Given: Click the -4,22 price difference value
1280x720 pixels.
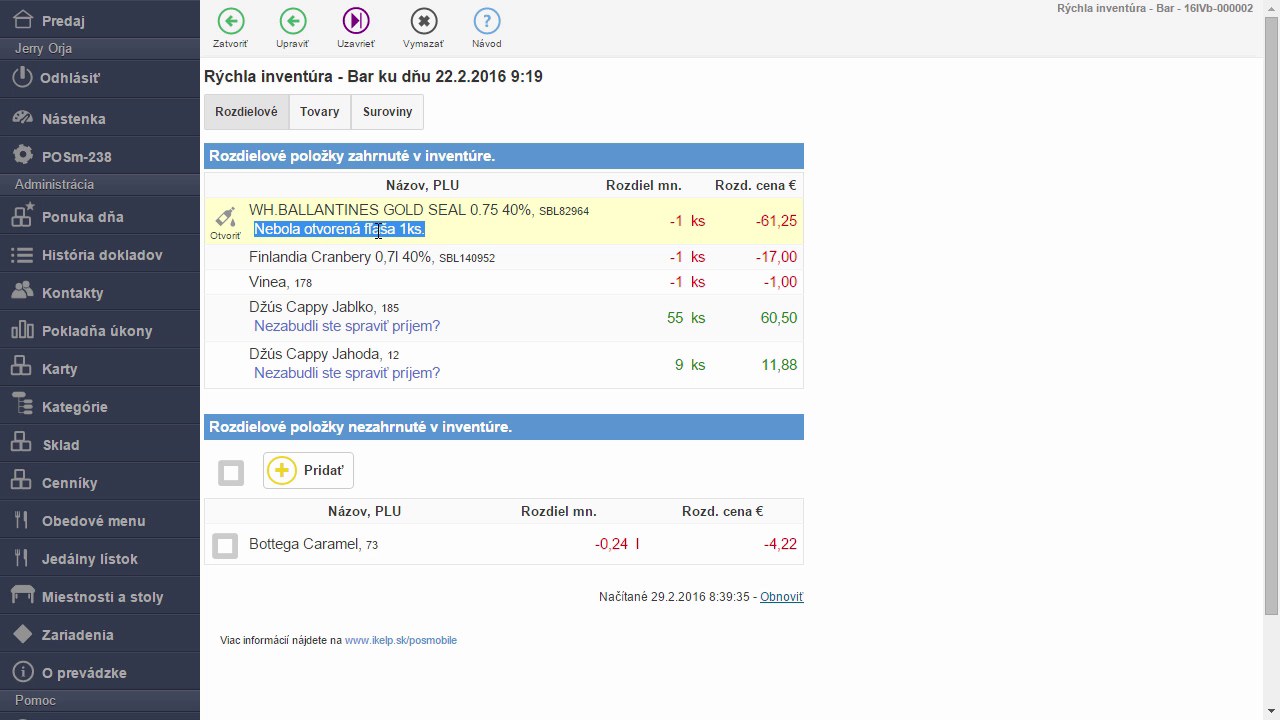Looking at the screenshot, I should click(780, 544).
